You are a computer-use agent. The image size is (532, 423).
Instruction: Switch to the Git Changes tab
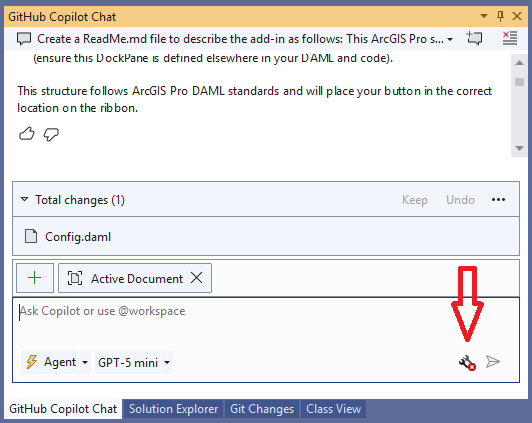pos(262,409)
